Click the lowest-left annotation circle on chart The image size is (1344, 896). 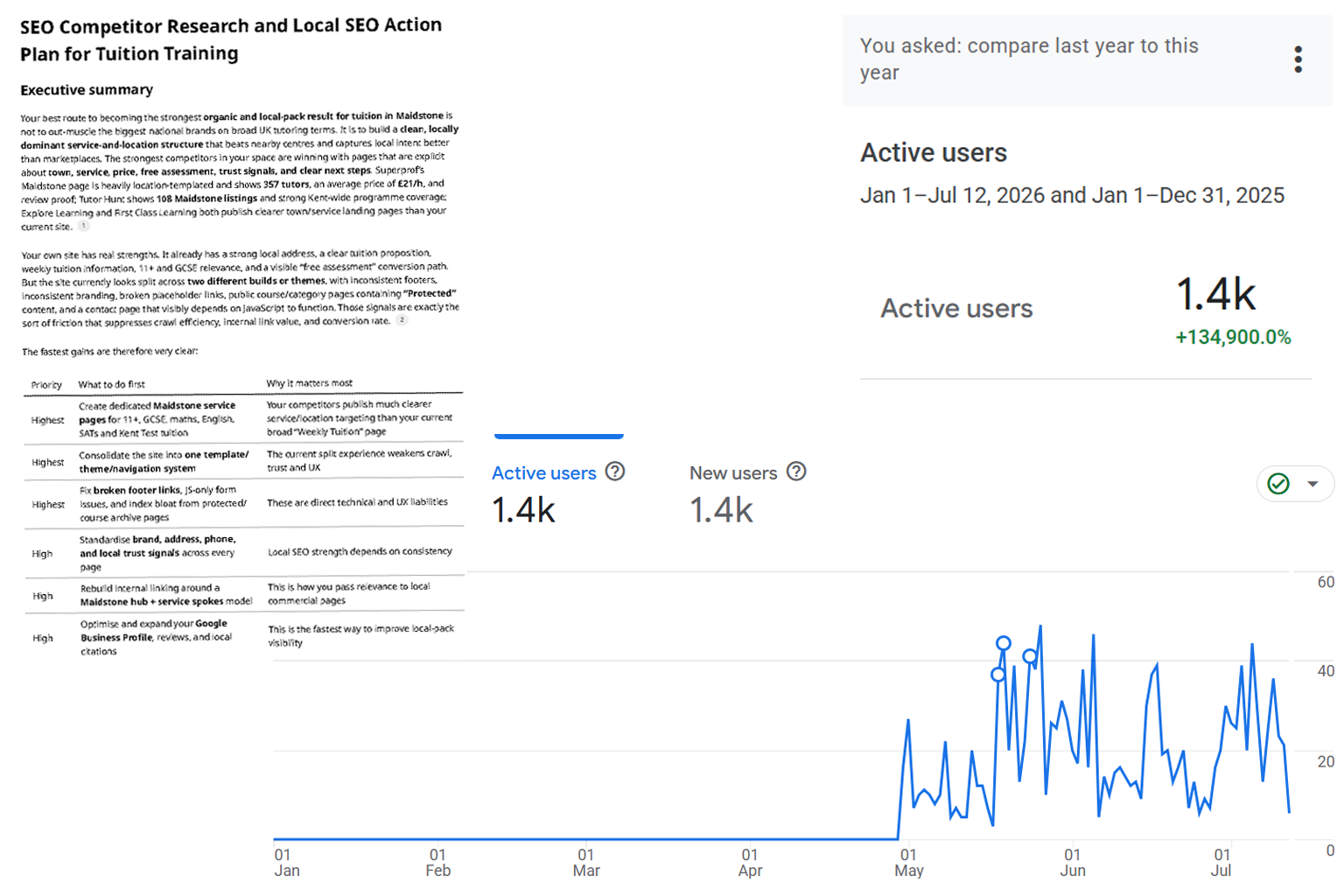(x=997, y=675)
